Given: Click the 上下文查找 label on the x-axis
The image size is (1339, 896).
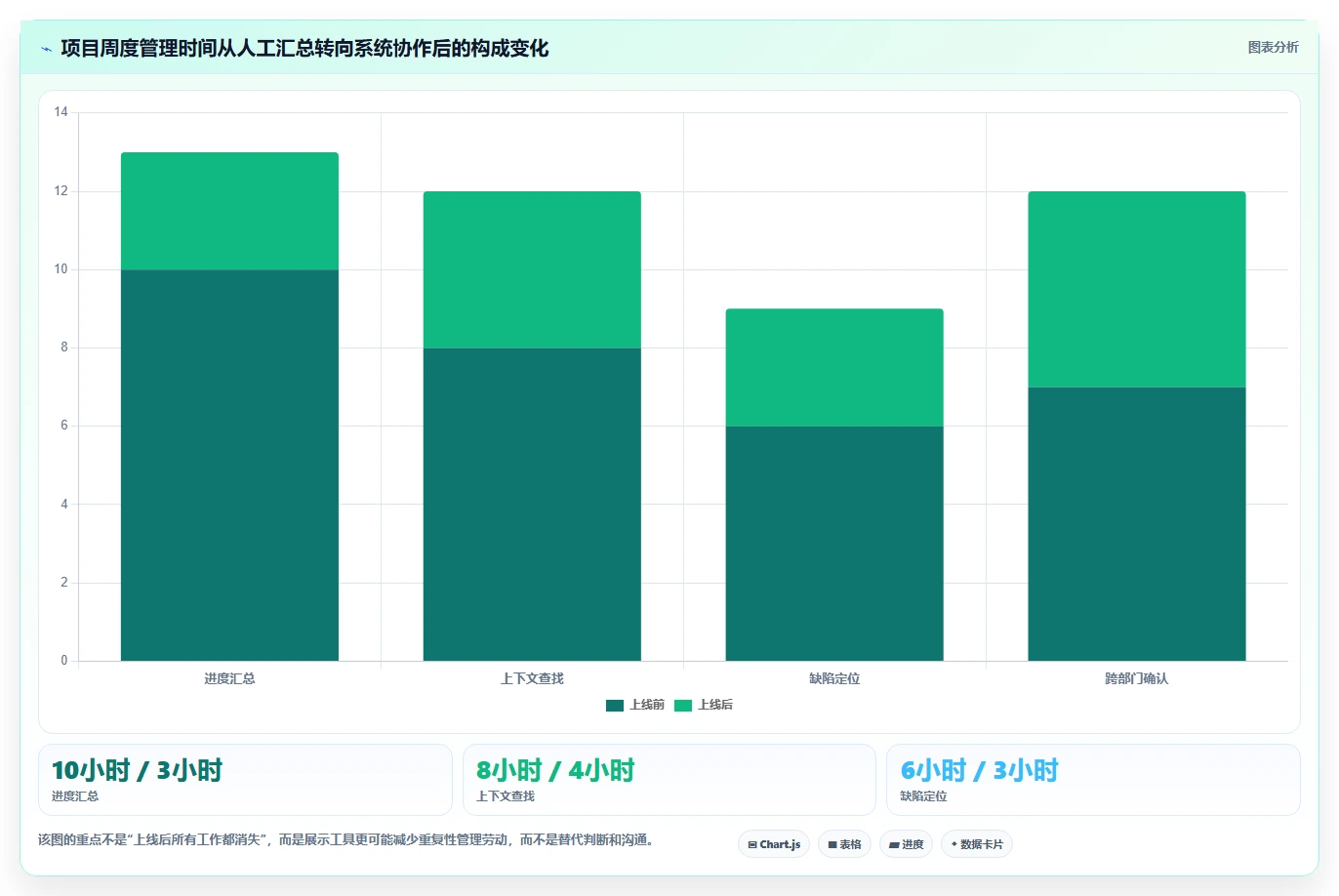Looking at the screenshot, I should (532, 678).
